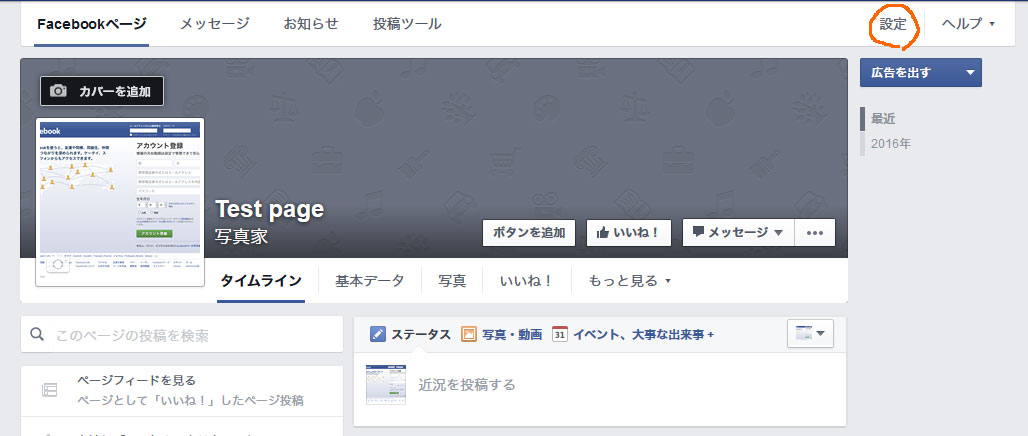
Task: Open the ヘルプ help dropdown
Action: (x=968, y=24)
